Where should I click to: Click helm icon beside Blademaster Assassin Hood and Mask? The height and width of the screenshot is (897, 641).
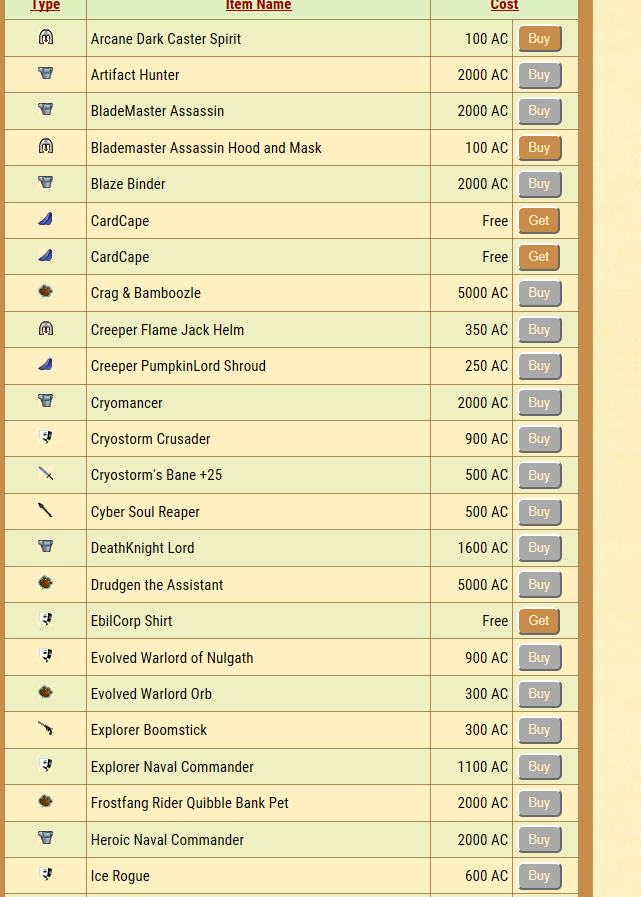click(46, 146)
